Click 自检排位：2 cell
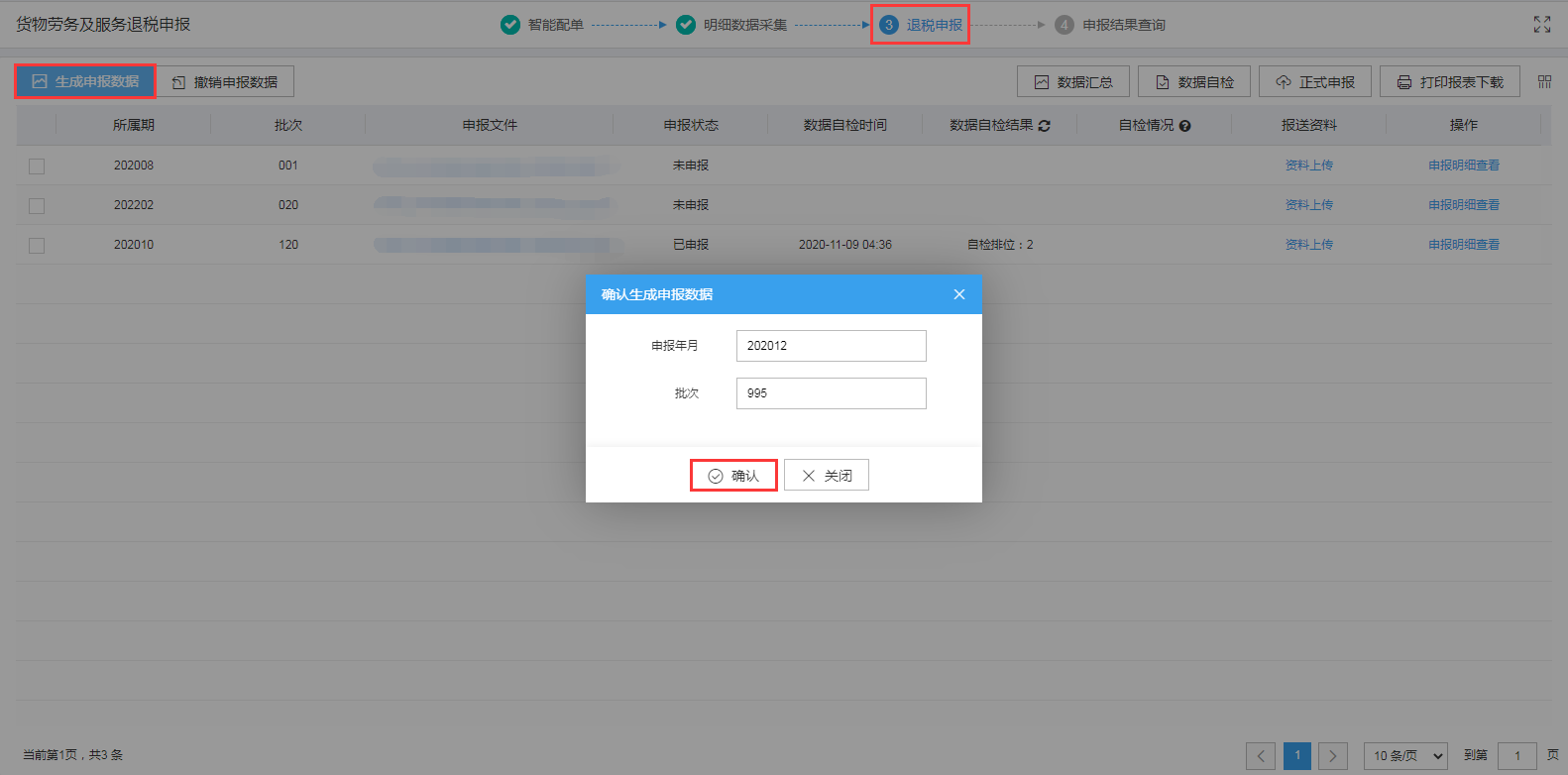Viewport: 1568px width, 775px height. point(1000,245)
